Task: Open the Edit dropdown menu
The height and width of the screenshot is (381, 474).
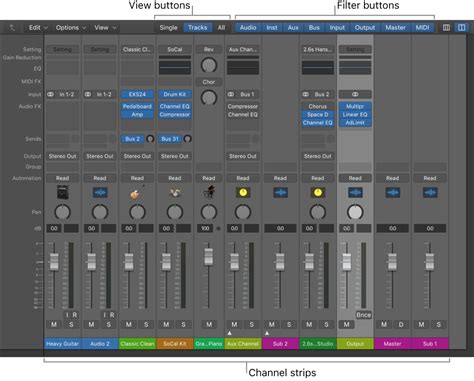Action: 38,28
